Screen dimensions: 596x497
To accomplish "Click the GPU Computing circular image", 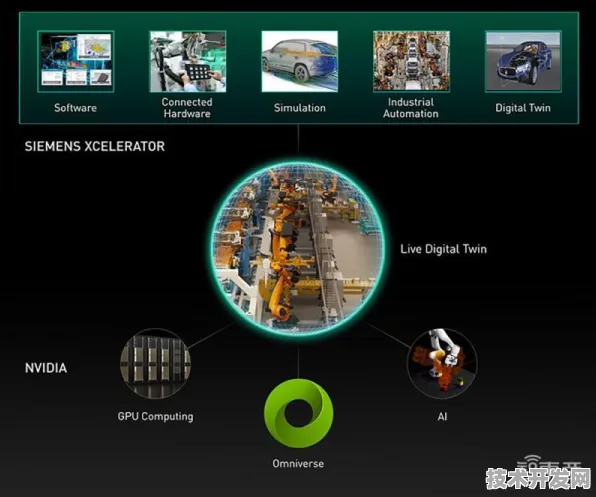I will pos(155,364).
